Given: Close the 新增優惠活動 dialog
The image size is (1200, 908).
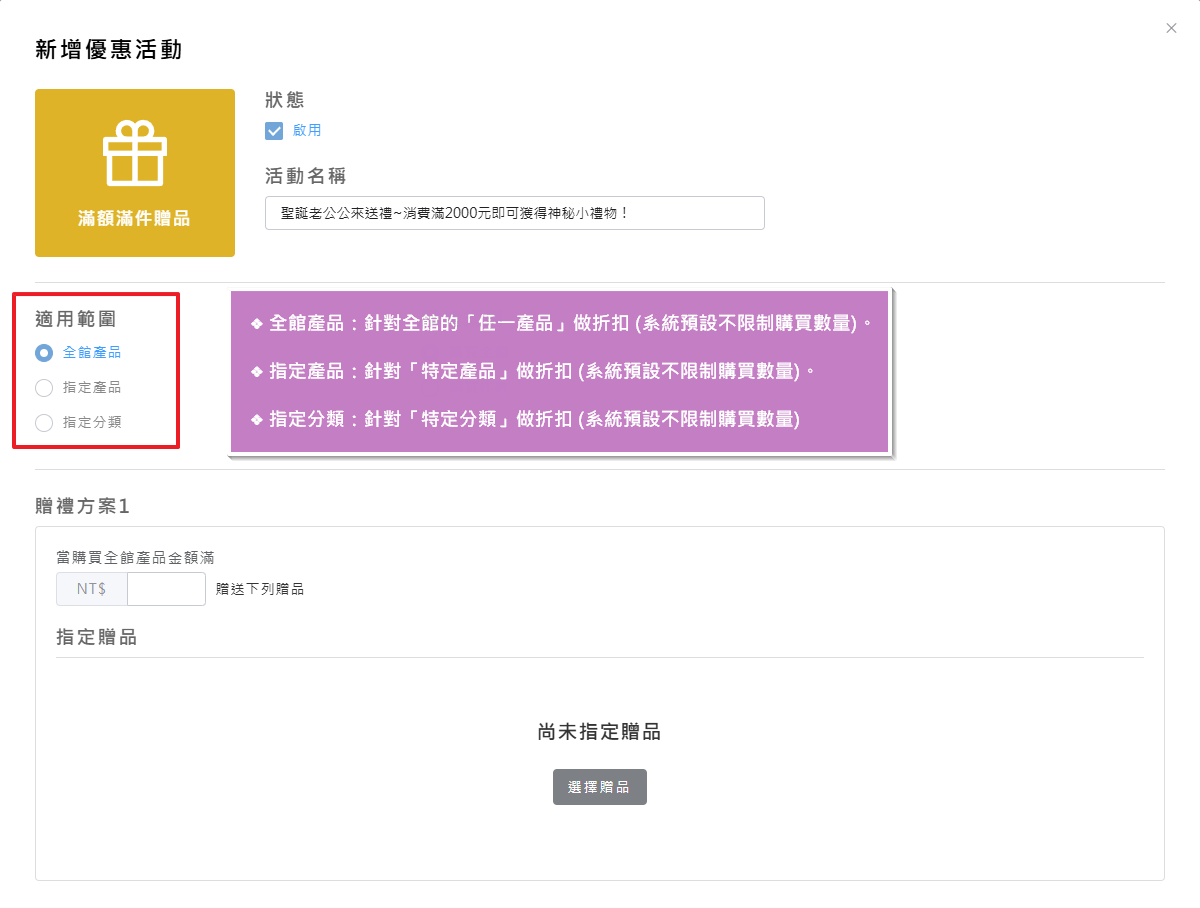Looking at the screenshot, I should (x=1171, y=28).
